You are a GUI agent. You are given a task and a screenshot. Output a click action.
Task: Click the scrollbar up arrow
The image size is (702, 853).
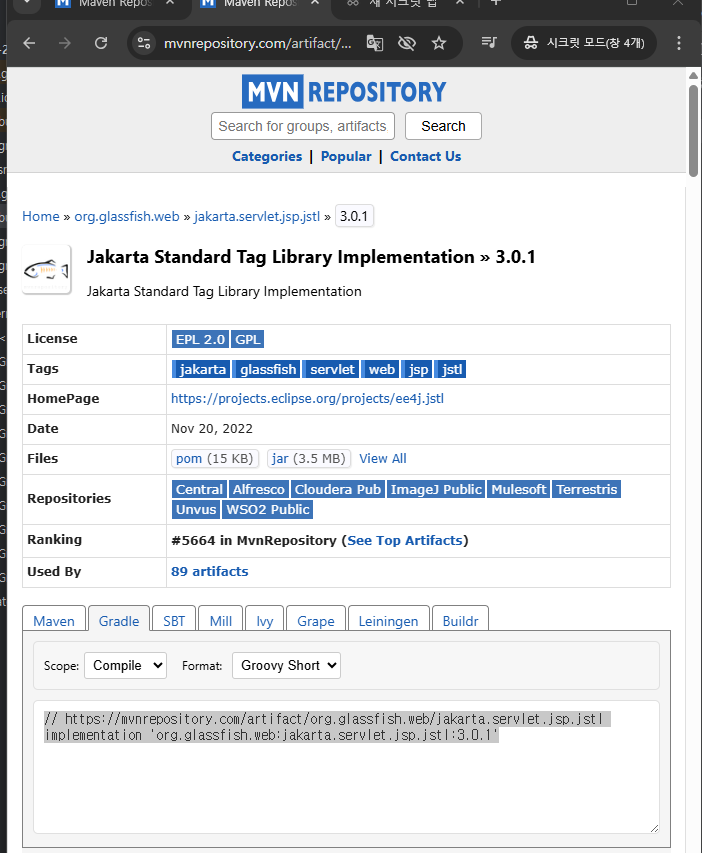pos(693,76)
